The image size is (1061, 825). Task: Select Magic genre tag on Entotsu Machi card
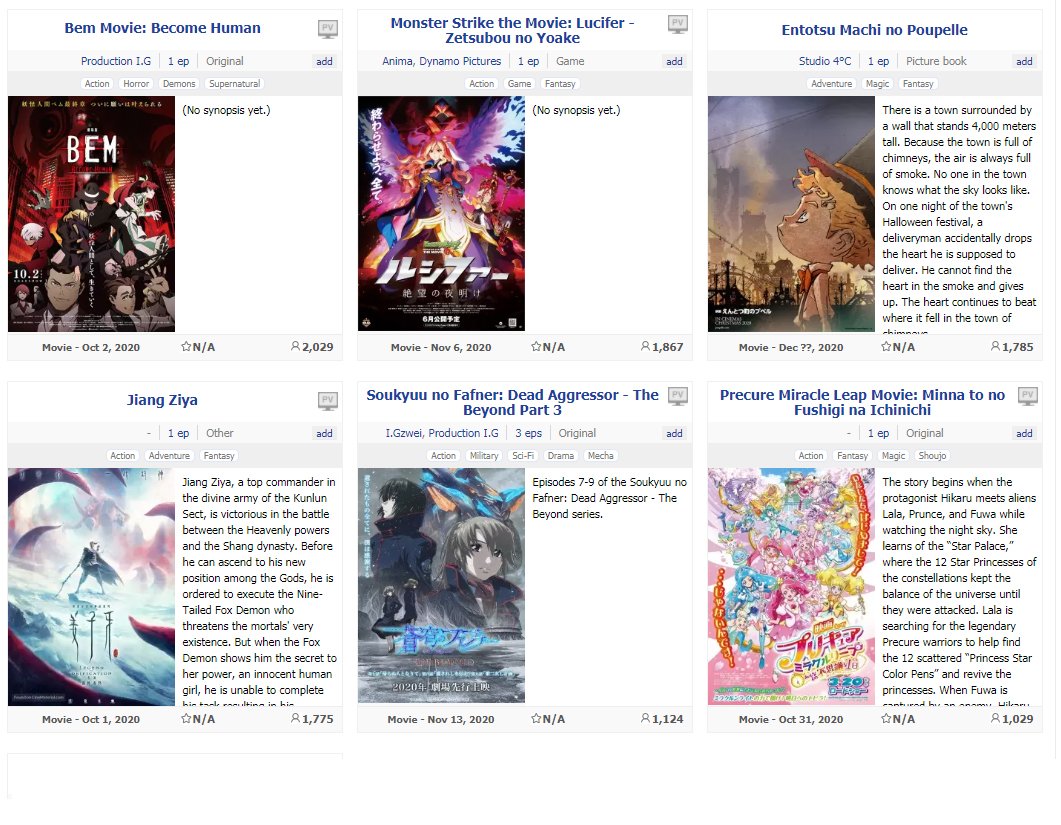[877, 84]
